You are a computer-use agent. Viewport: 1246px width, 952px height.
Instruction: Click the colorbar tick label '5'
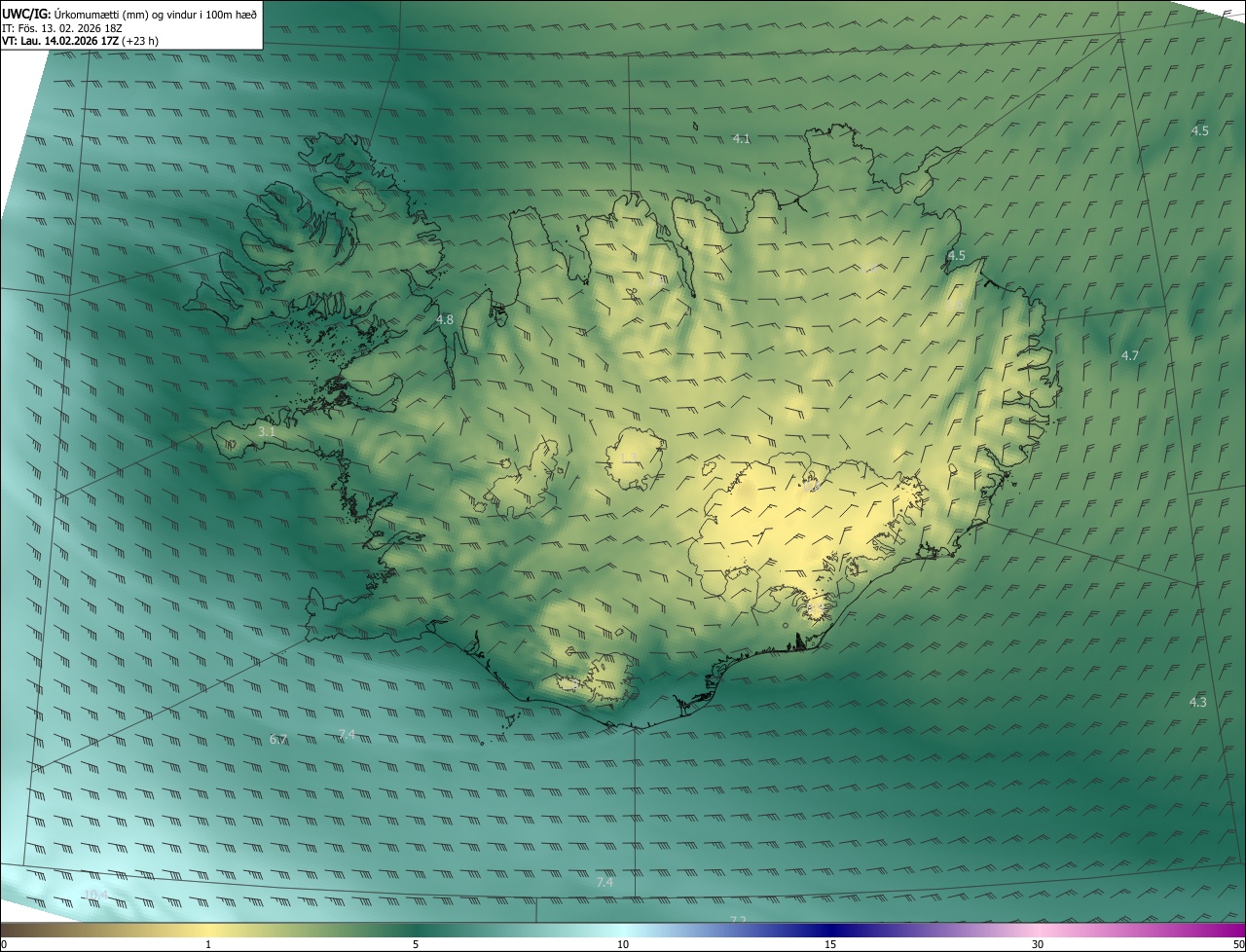click(416, 944)
